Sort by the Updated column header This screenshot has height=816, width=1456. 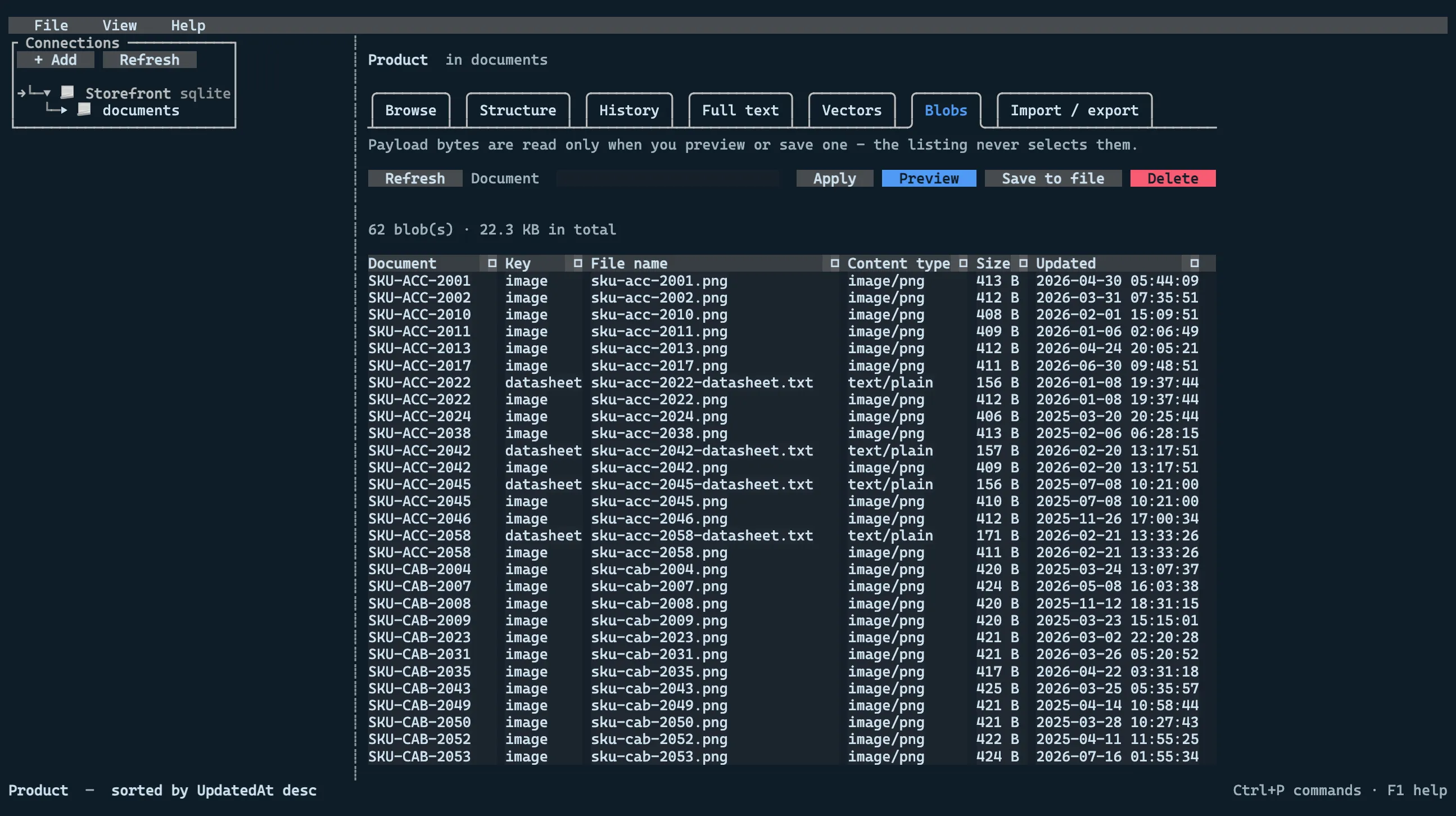point(1065,263)
